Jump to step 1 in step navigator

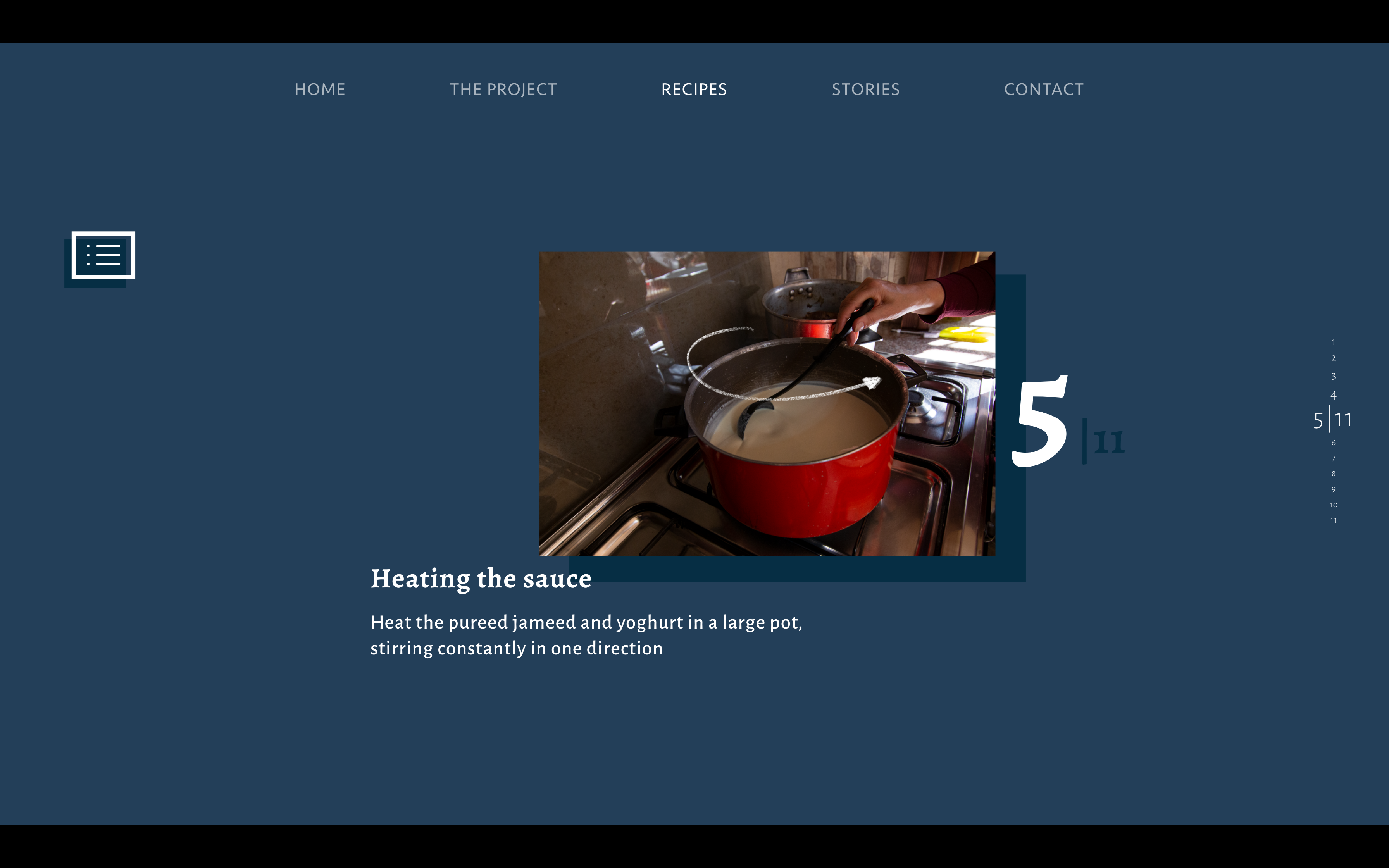click(x=1333, y=343)
